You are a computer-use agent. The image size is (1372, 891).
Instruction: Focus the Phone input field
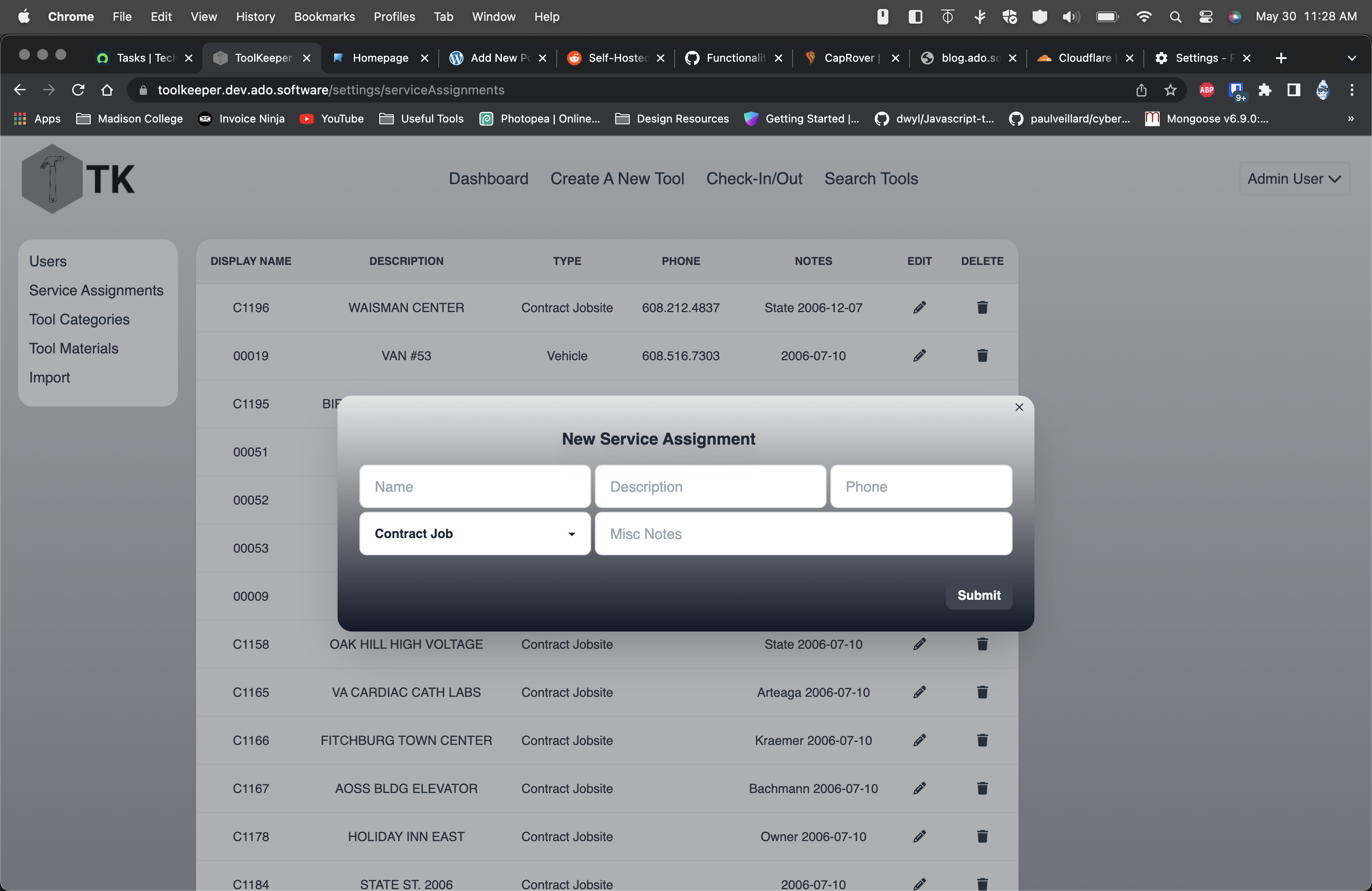[x=921, y=486]
